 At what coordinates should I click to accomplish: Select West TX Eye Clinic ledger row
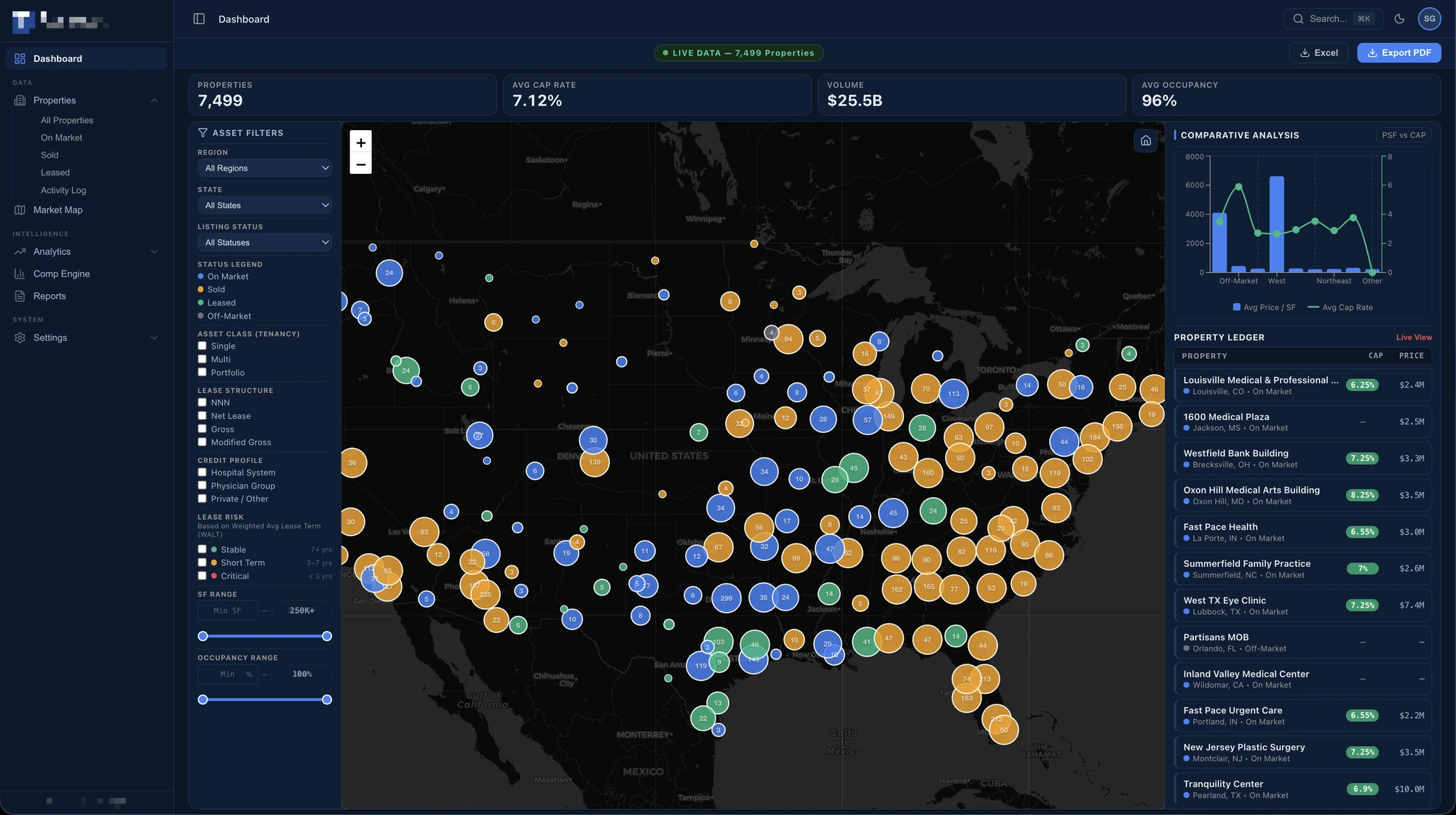click(1302, 605)
